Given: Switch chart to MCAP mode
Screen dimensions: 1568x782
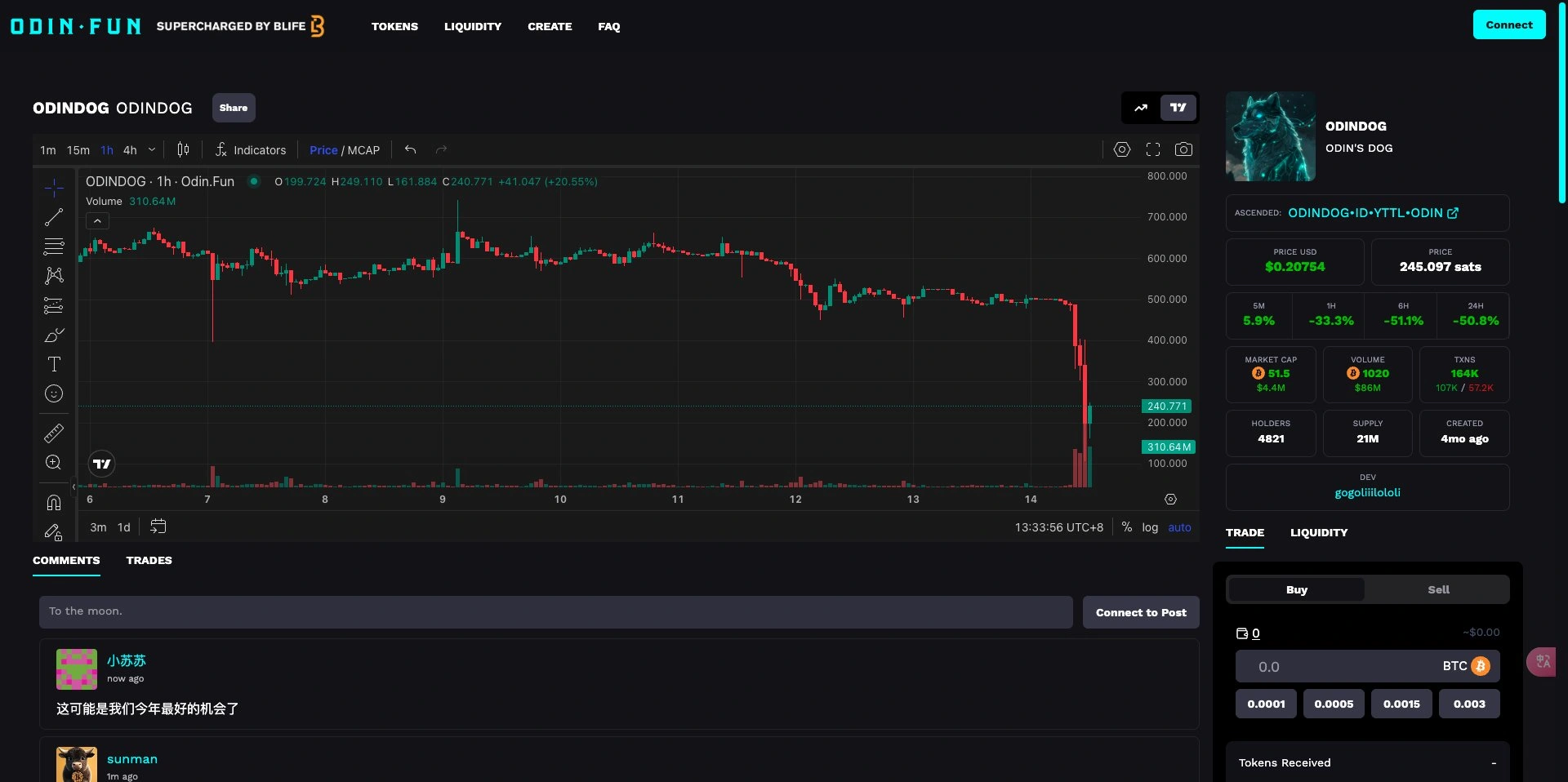Looking at the screenshot, I should (x=363, y=150).
